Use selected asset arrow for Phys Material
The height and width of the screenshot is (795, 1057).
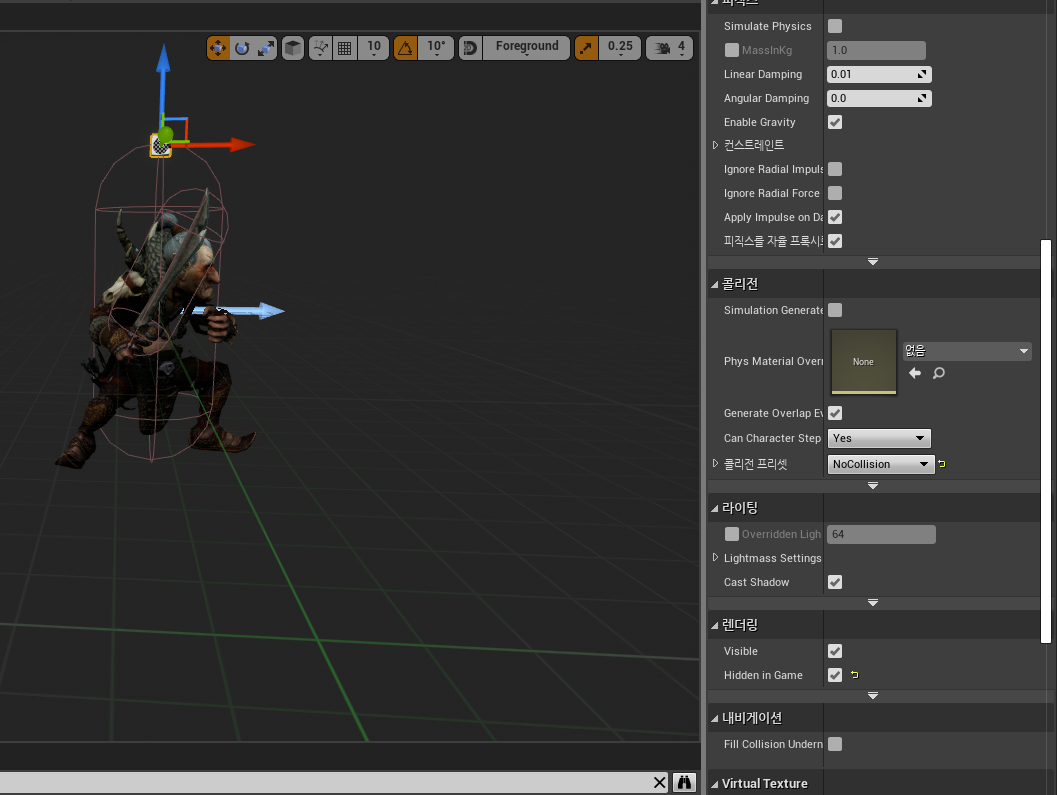point(915,373)
